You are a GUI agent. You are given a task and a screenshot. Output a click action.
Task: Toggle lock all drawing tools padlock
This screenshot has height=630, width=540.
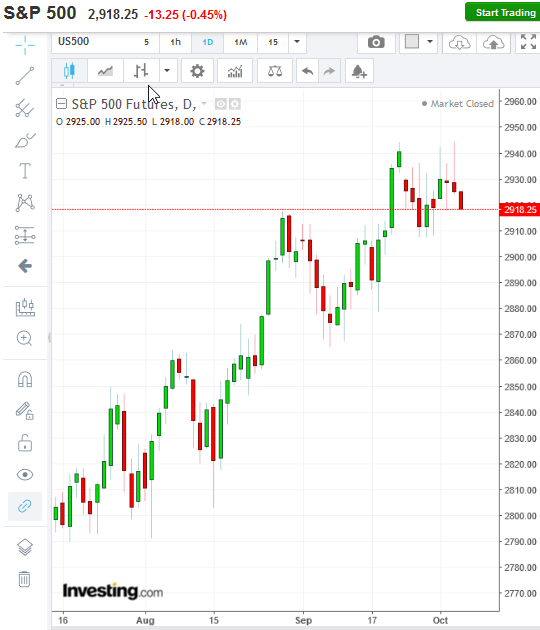coord(25,443)
